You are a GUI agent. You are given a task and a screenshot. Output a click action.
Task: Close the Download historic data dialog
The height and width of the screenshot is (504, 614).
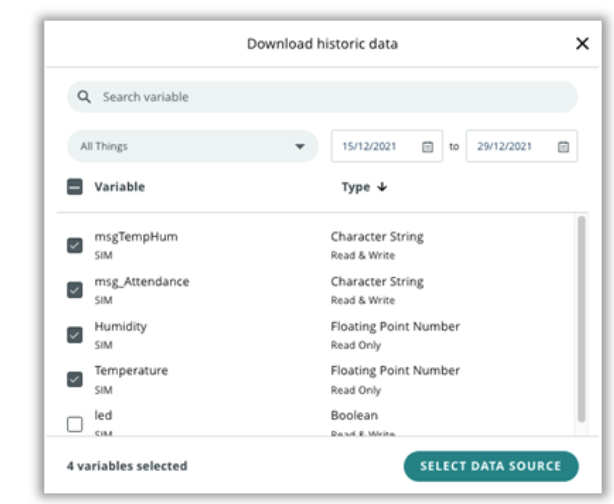[582, 44]
